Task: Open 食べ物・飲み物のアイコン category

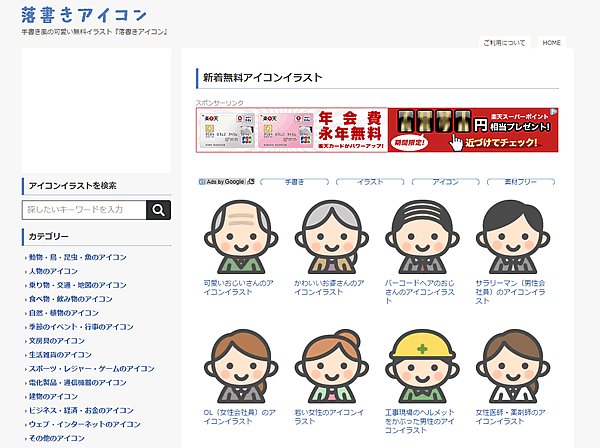Action: [71, 299]
